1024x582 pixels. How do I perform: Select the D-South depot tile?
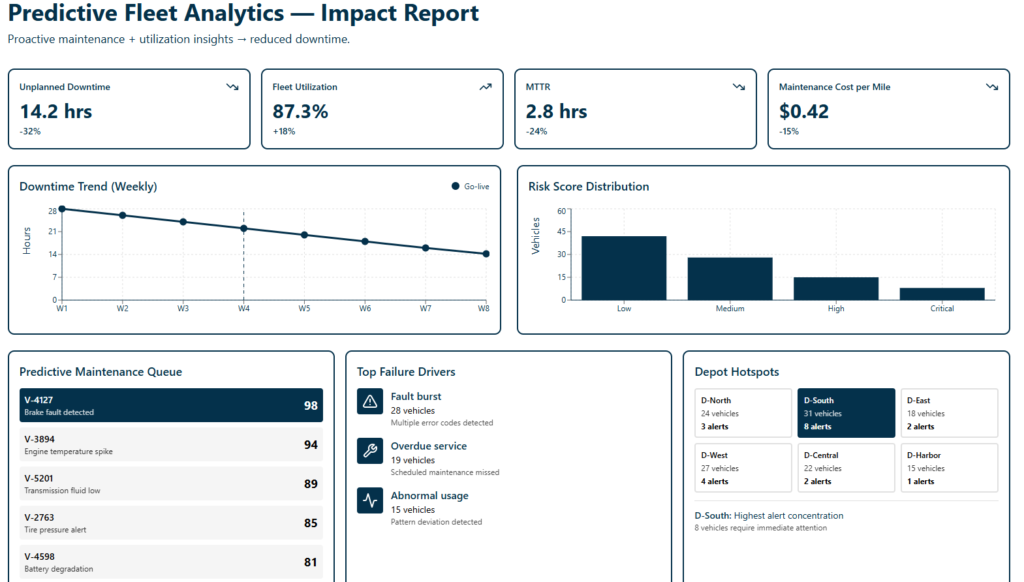pyautogui.click(x=845, y=413)
